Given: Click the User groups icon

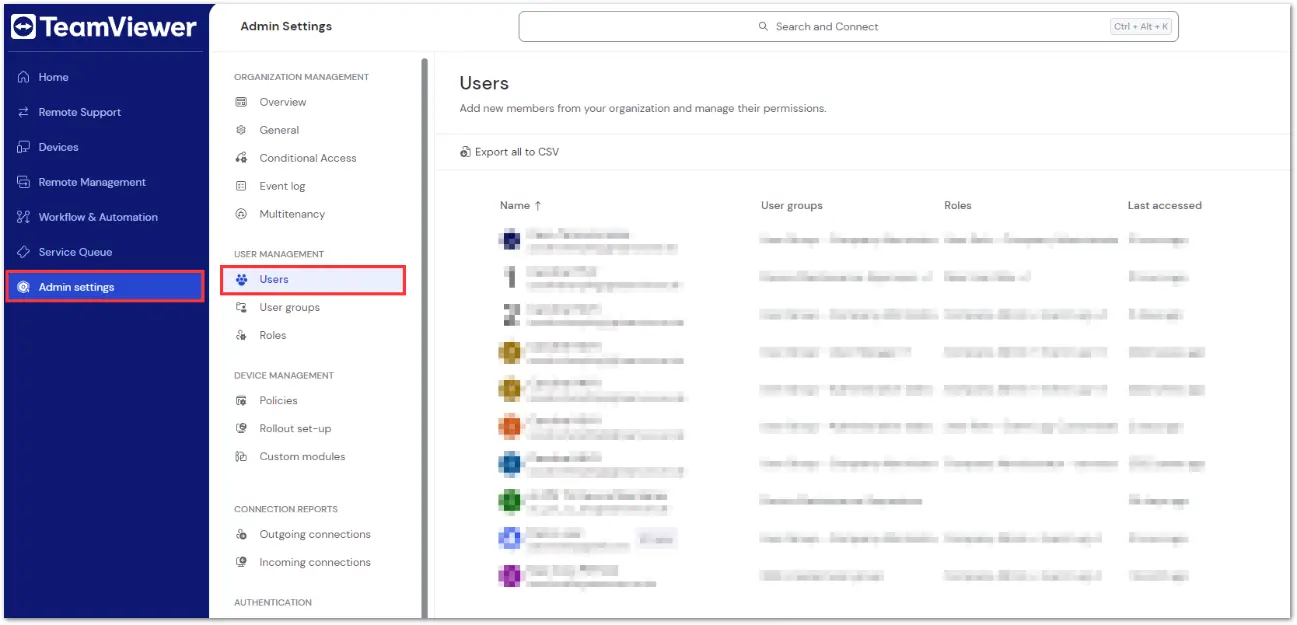Looking at the screenshot, I should [241, 307].
